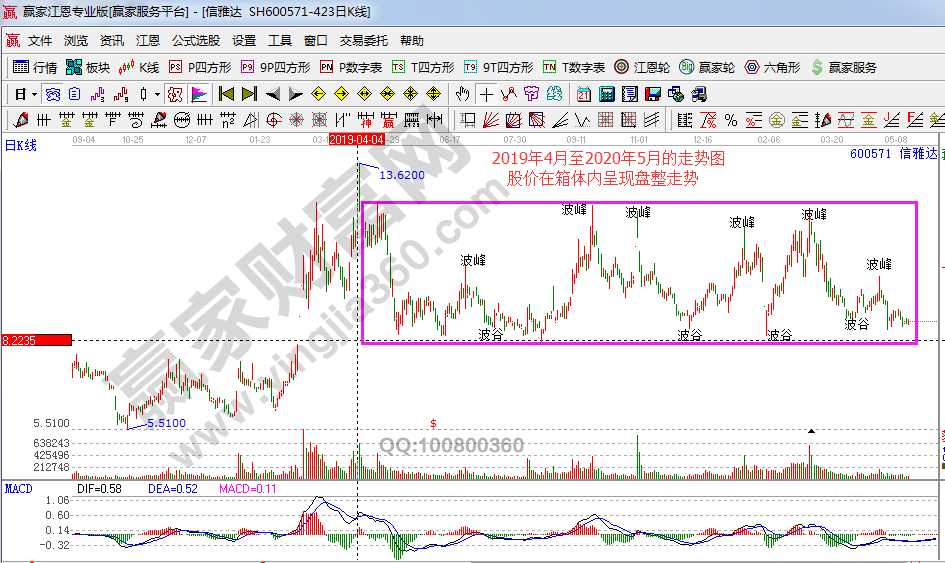Toggle the percent sign drawing tool
Screen dimensions: 945x563
(731, 120)
